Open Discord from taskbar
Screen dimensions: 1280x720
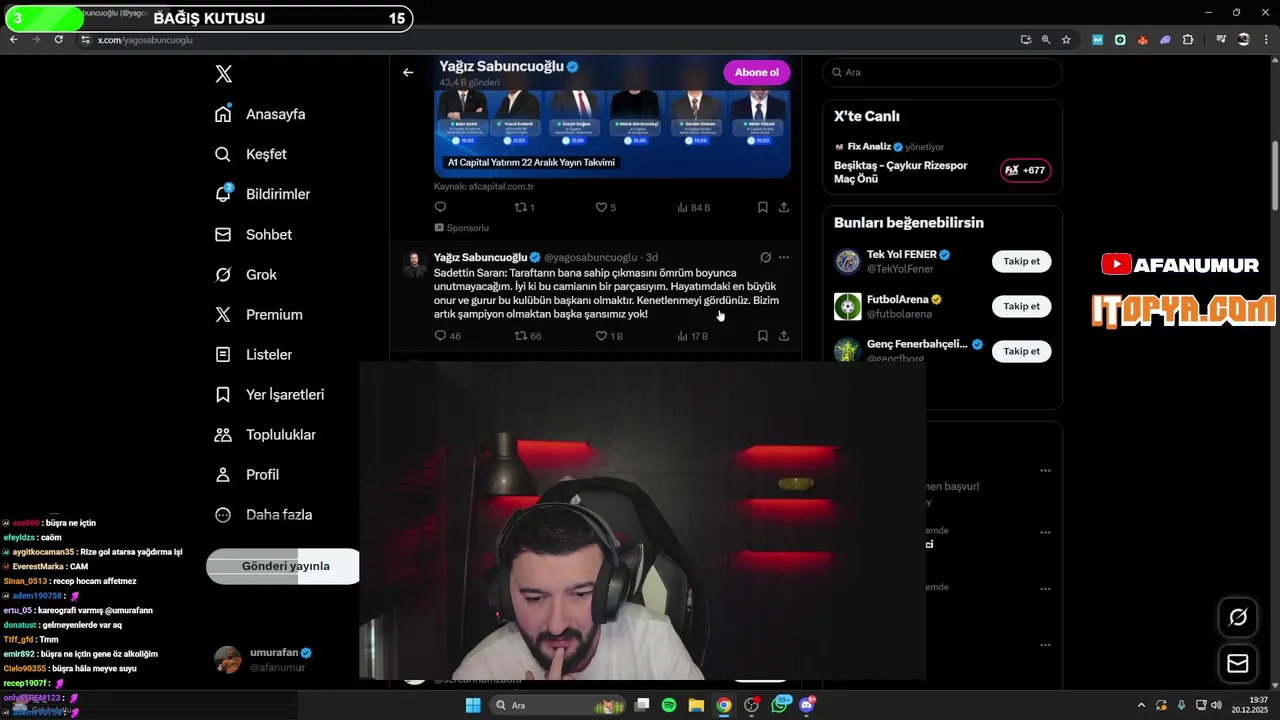807,705
